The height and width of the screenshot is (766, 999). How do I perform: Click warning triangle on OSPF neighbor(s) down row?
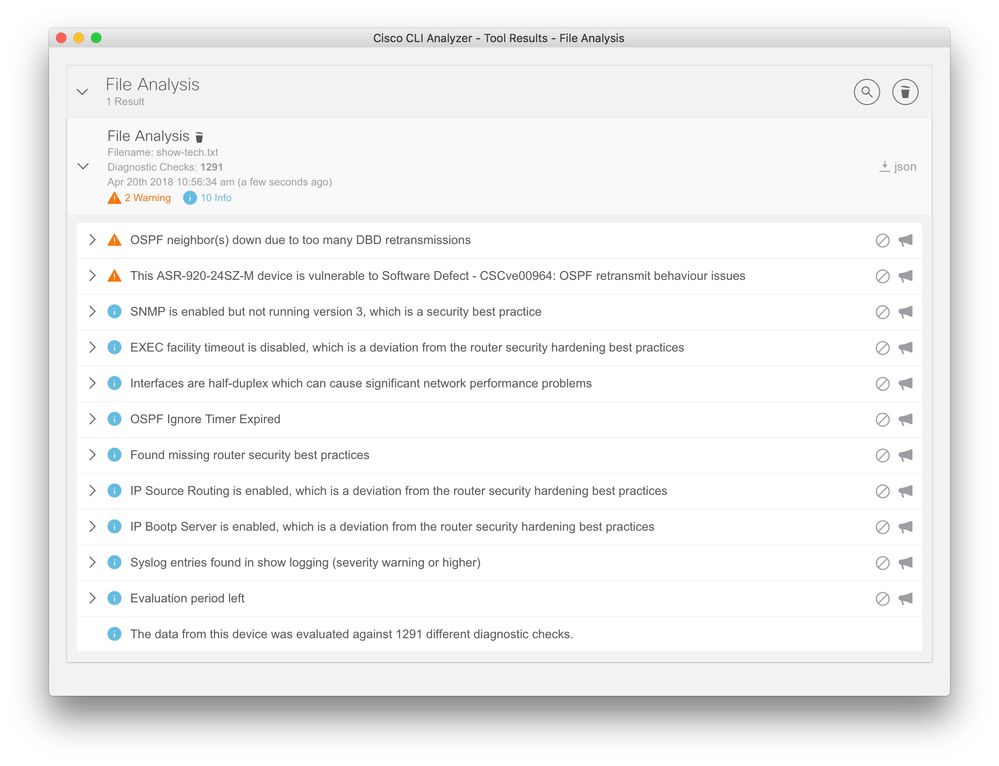point(114,240)
